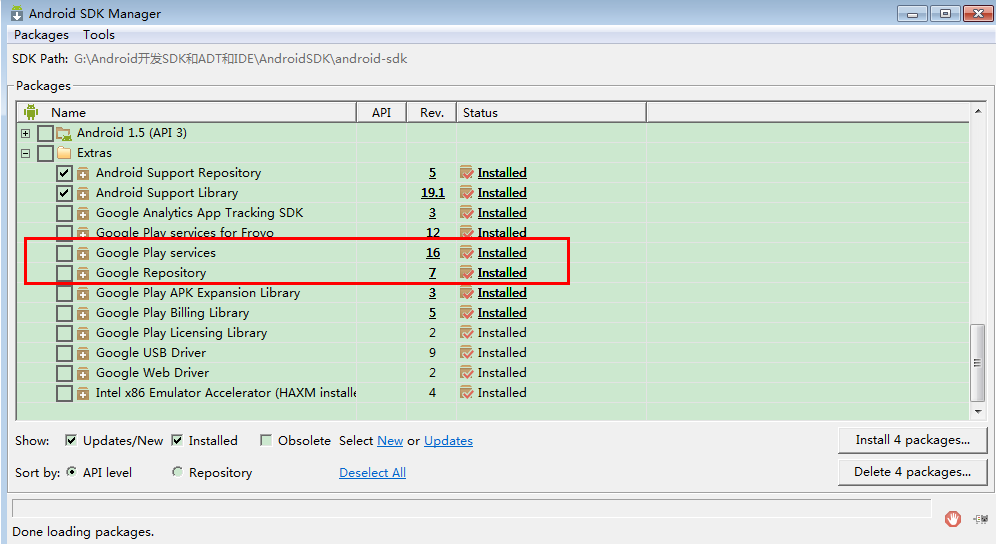Toggle the Updates/New show checkbox
Viewport: 996px width, 544px height.
click(71, 440)
